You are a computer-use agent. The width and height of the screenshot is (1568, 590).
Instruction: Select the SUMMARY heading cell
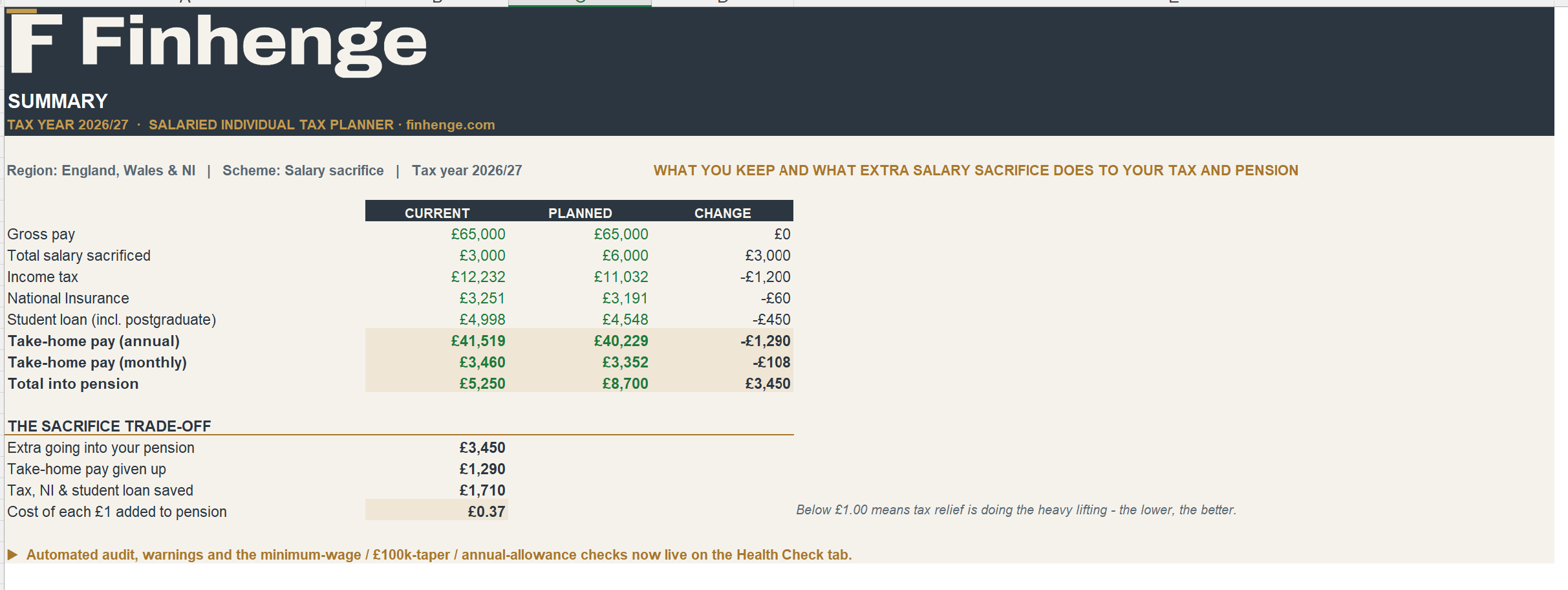point(58,102)
